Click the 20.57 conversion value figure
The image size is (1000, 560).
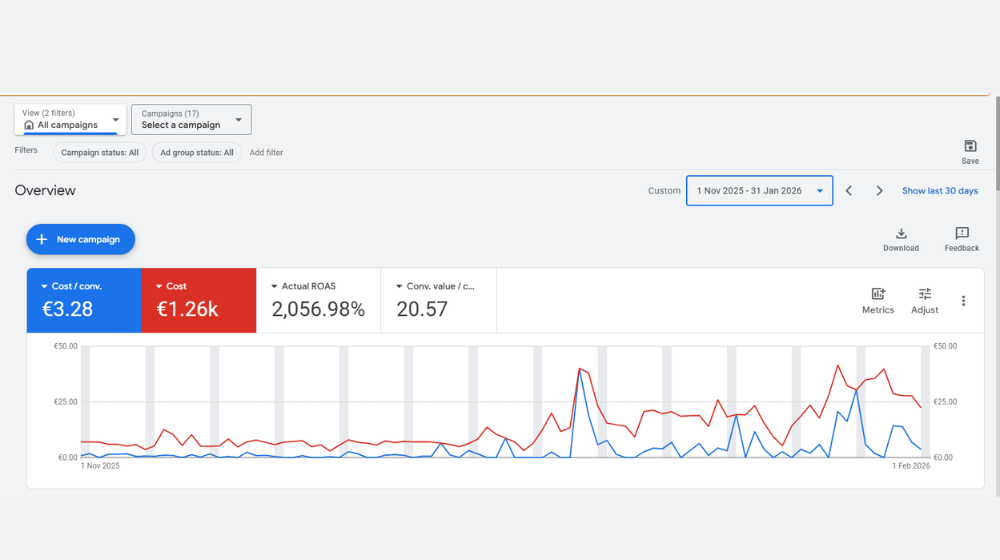click(x=422, y=309)
